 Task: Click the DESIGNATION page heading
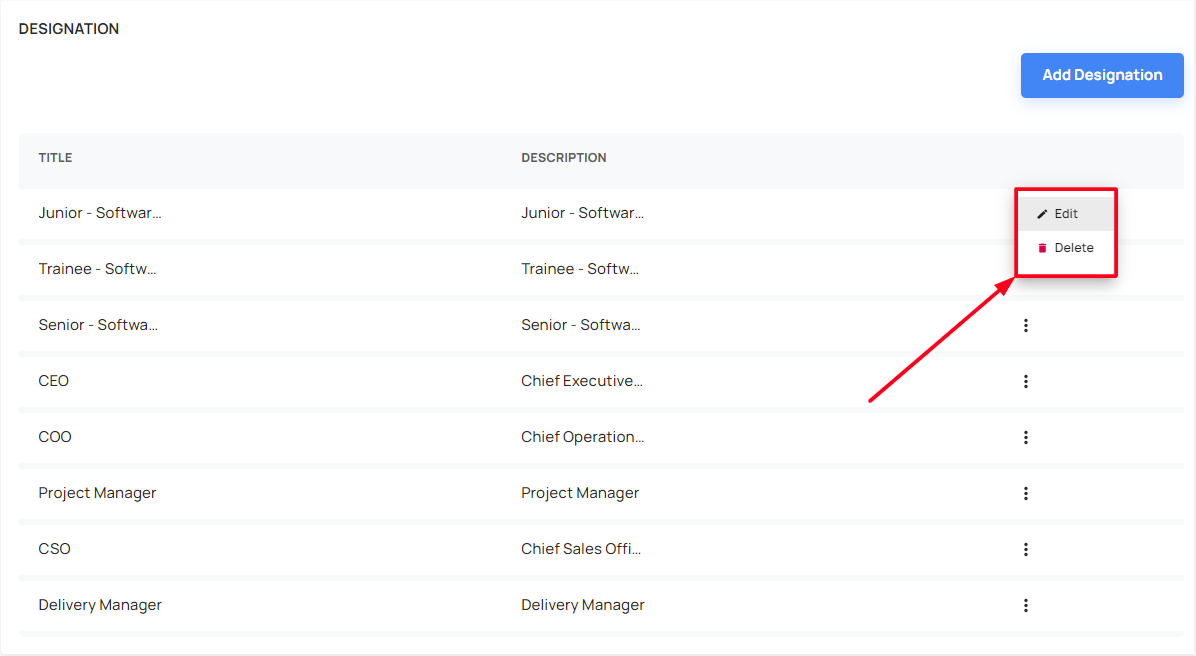tap(69, 29)
